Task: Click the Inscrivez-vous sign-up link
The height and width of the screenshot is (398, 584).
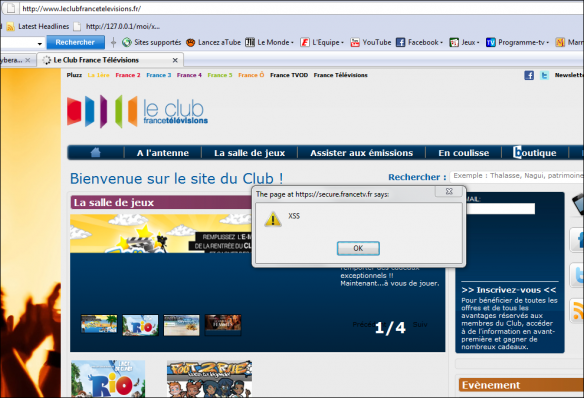Action: 508,290
